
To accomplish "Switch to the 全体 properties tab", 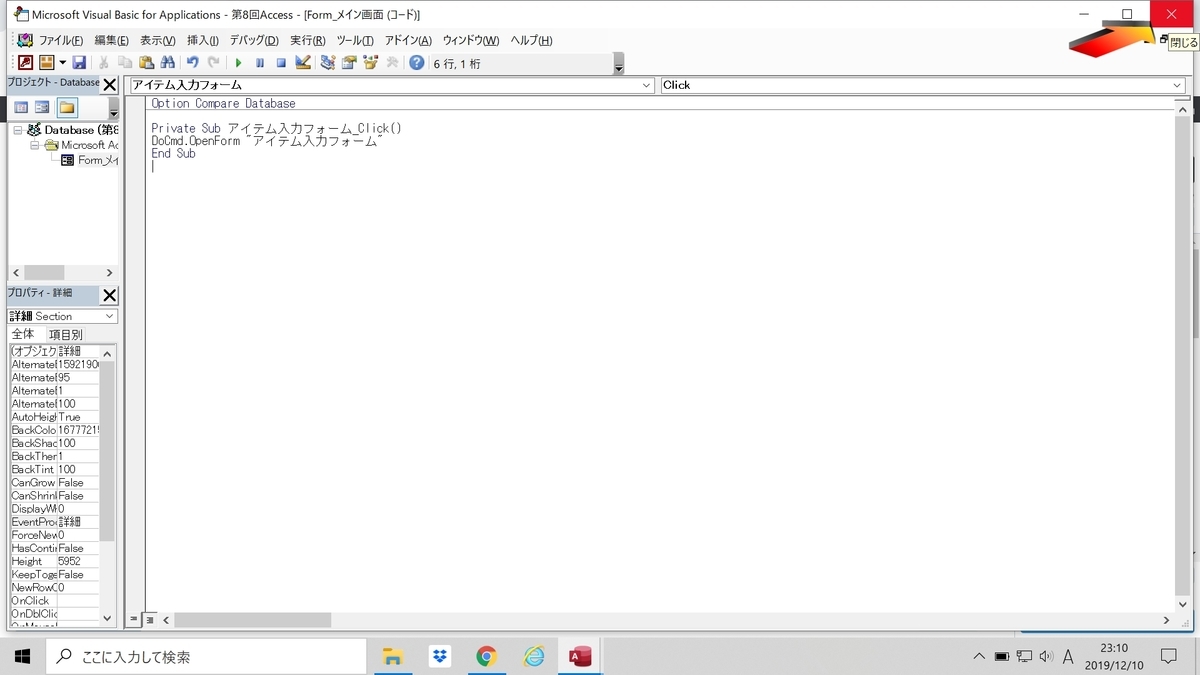I will point(23,334).
